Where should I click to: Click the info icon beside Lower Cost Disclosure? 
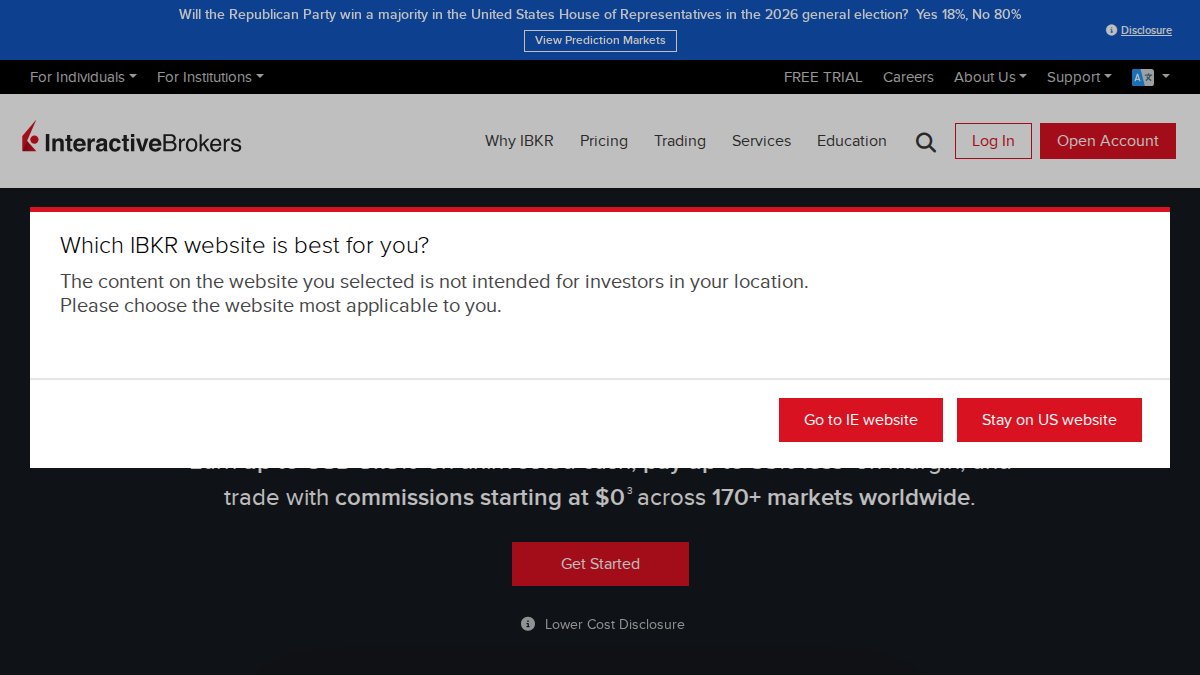pos(528,624)
